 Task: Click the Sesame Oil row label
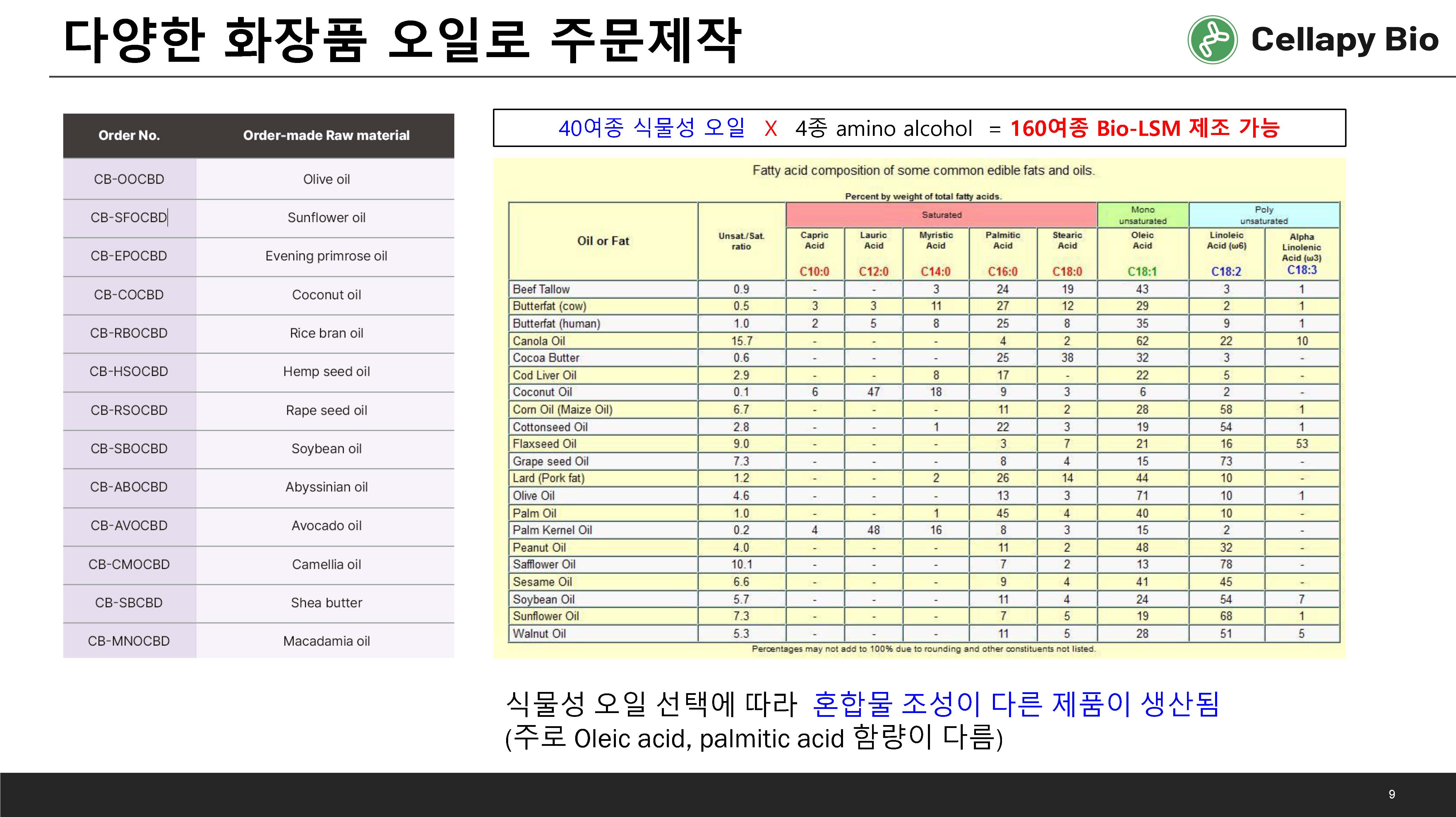(542, 582)
